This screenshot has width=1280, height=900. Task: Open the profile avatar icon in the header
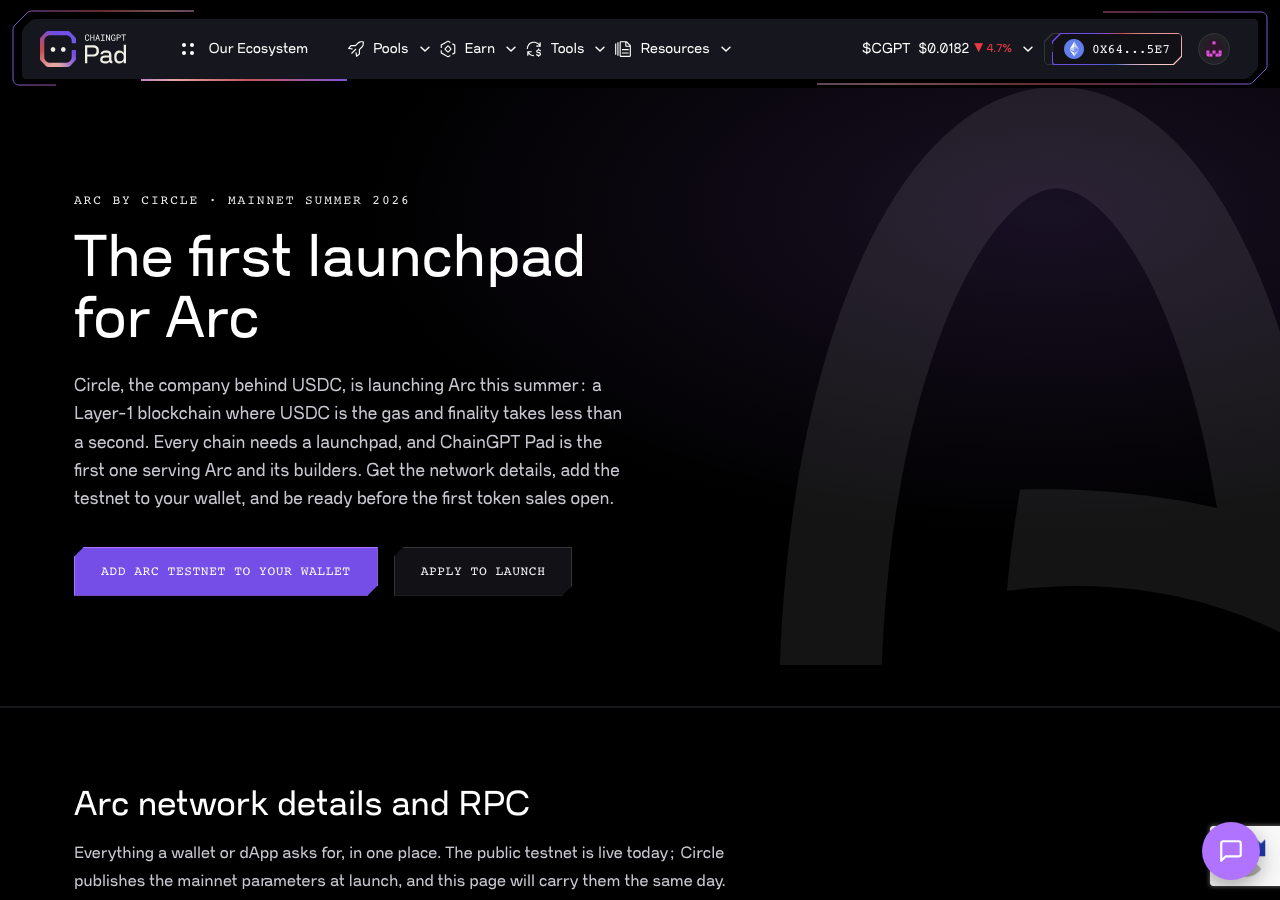coord(1214,49)
